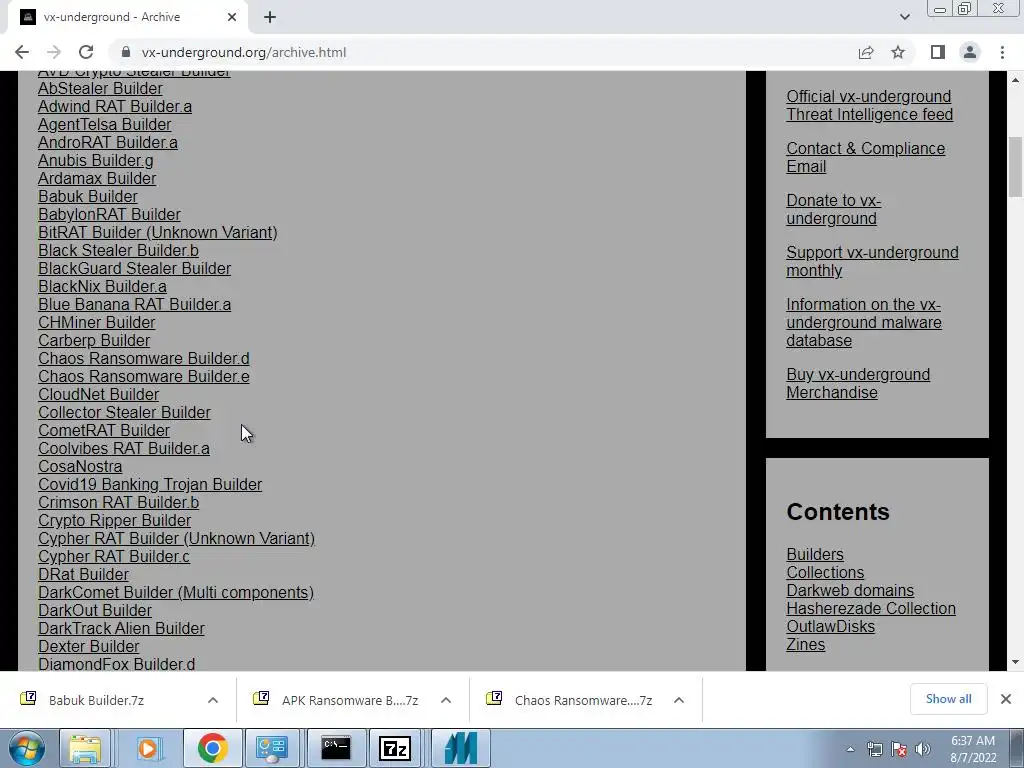The height and width of the screenshot is (768, 1024).
Task: Open the volume control
Action: point(923,749)
